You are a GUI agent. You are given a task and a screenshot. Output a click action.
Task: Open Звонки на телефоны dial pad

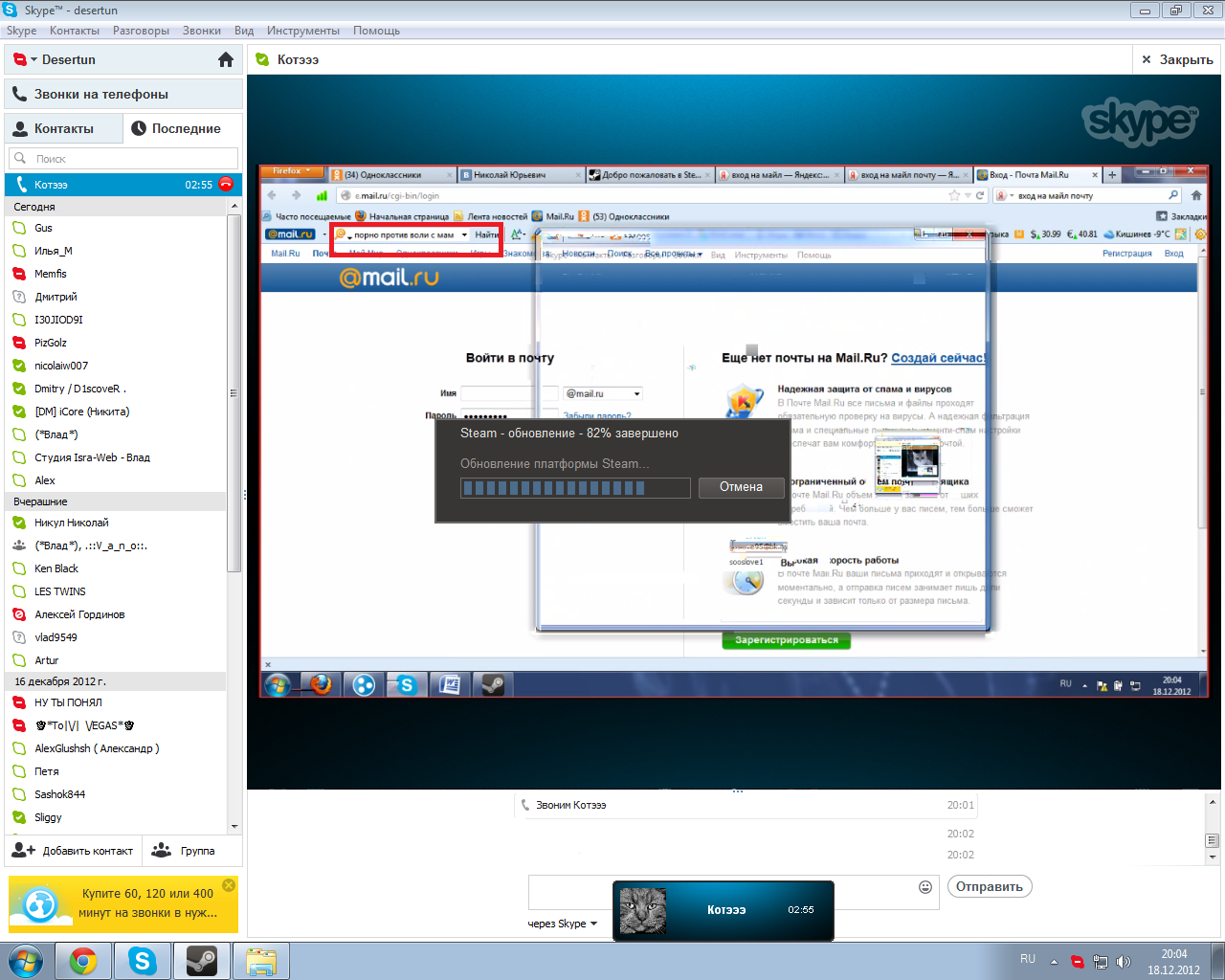click(123, 94)
